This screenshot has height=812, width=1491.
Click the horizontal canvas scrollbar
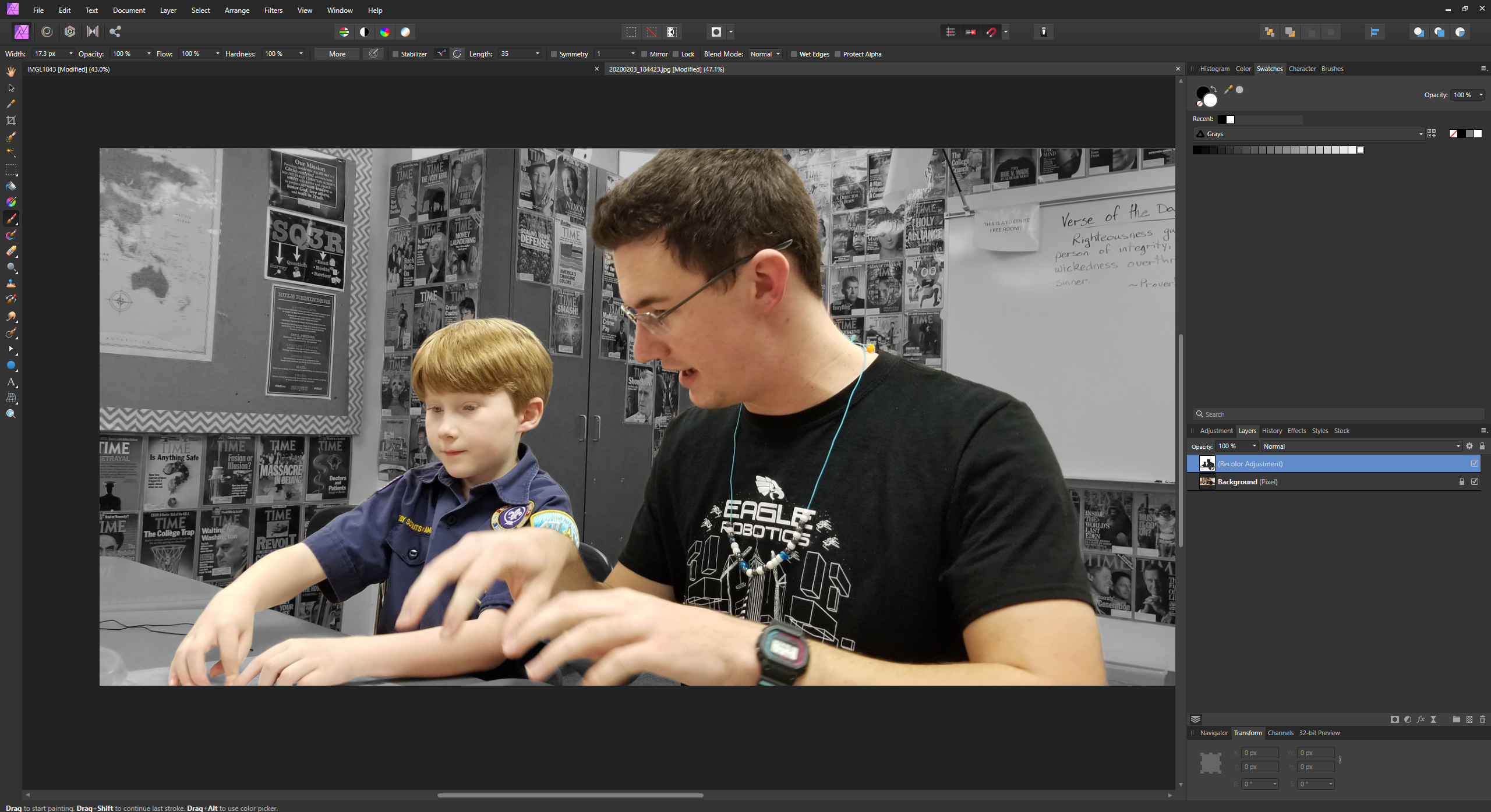click(x=570, y=795)
